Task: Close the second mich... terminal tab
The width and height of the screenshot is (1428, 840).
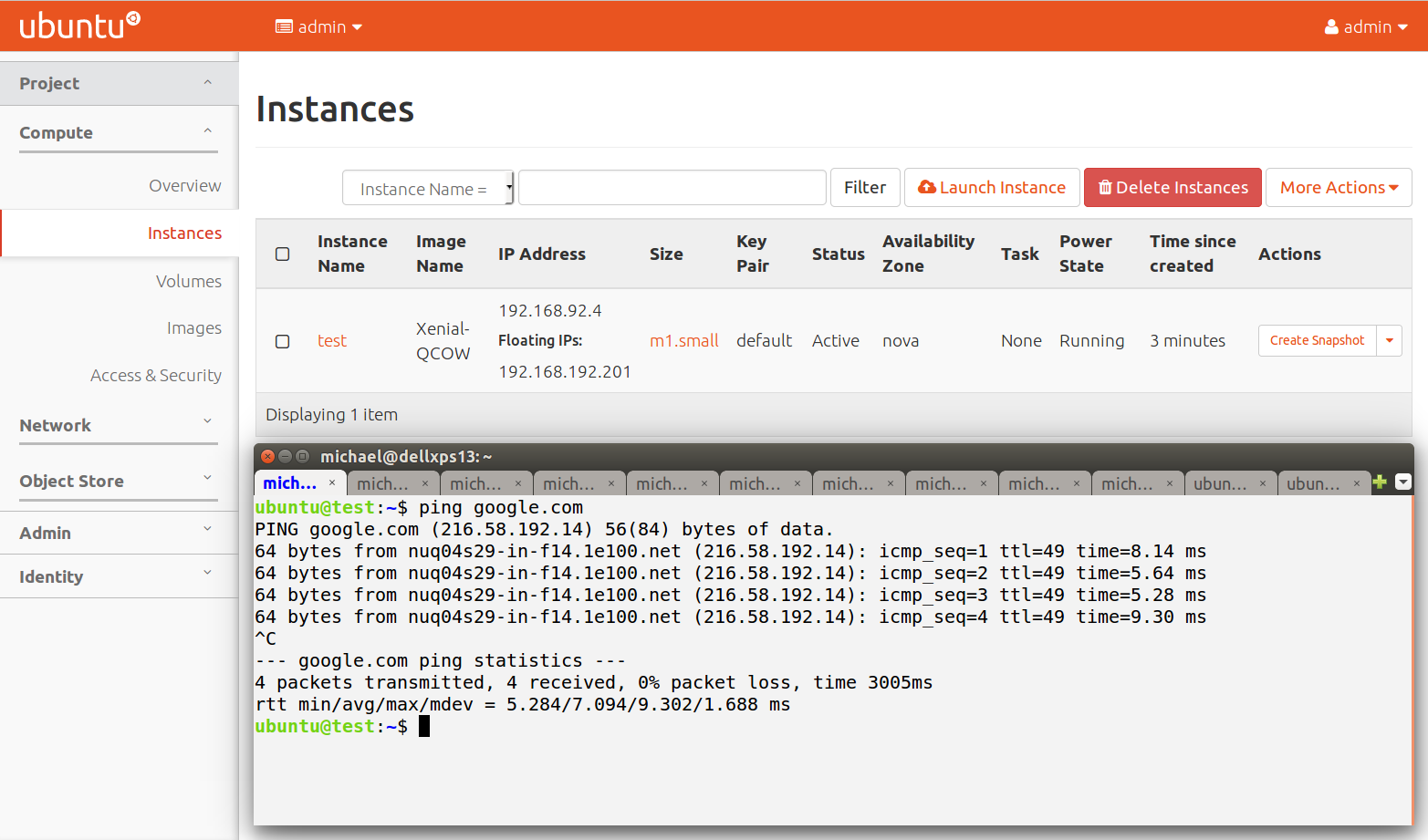Action: [425, 483]
